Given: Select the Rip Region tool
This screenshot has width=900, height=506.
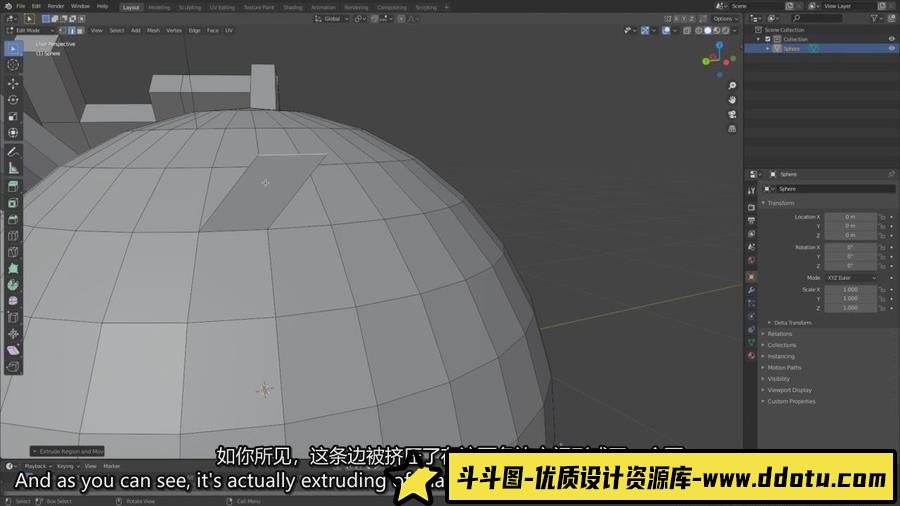Looking at the screenshot, I should click(x=13, y=367).
